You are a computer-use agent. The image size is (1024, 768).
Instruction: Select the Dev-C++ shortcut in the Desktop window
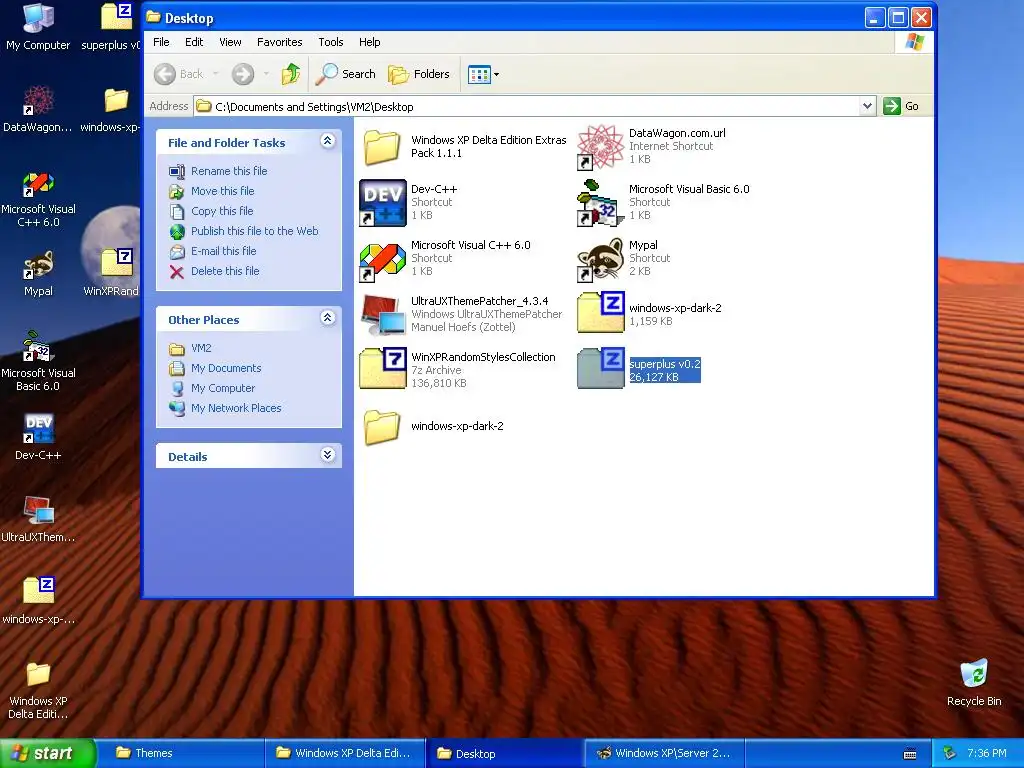click(408, 202)
